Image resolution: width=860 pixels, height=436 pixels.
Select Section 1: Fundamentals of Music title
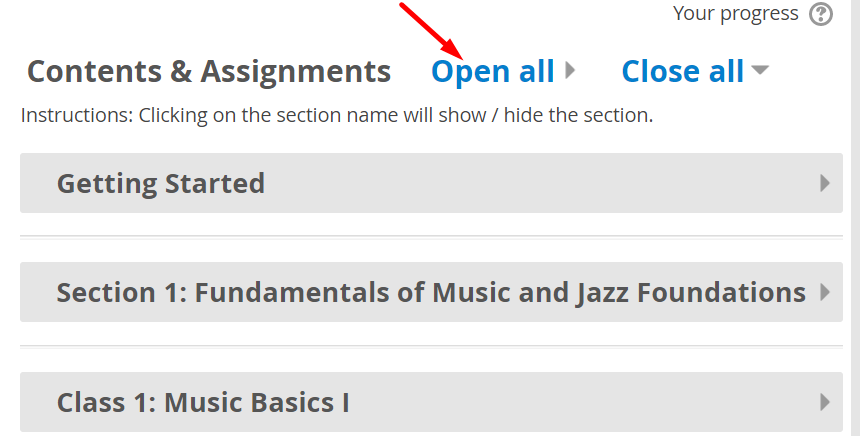coord(431,292)
